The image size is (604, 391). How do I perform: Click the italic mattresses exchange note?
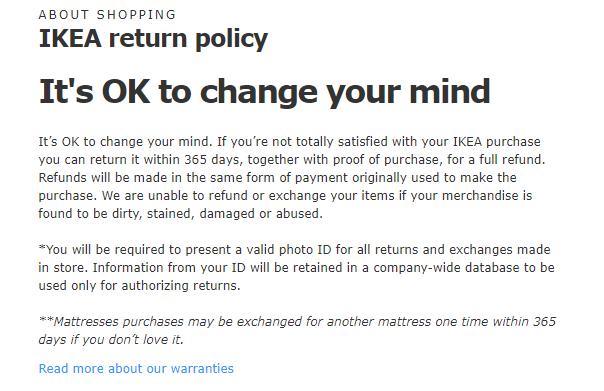coord(297,331)
